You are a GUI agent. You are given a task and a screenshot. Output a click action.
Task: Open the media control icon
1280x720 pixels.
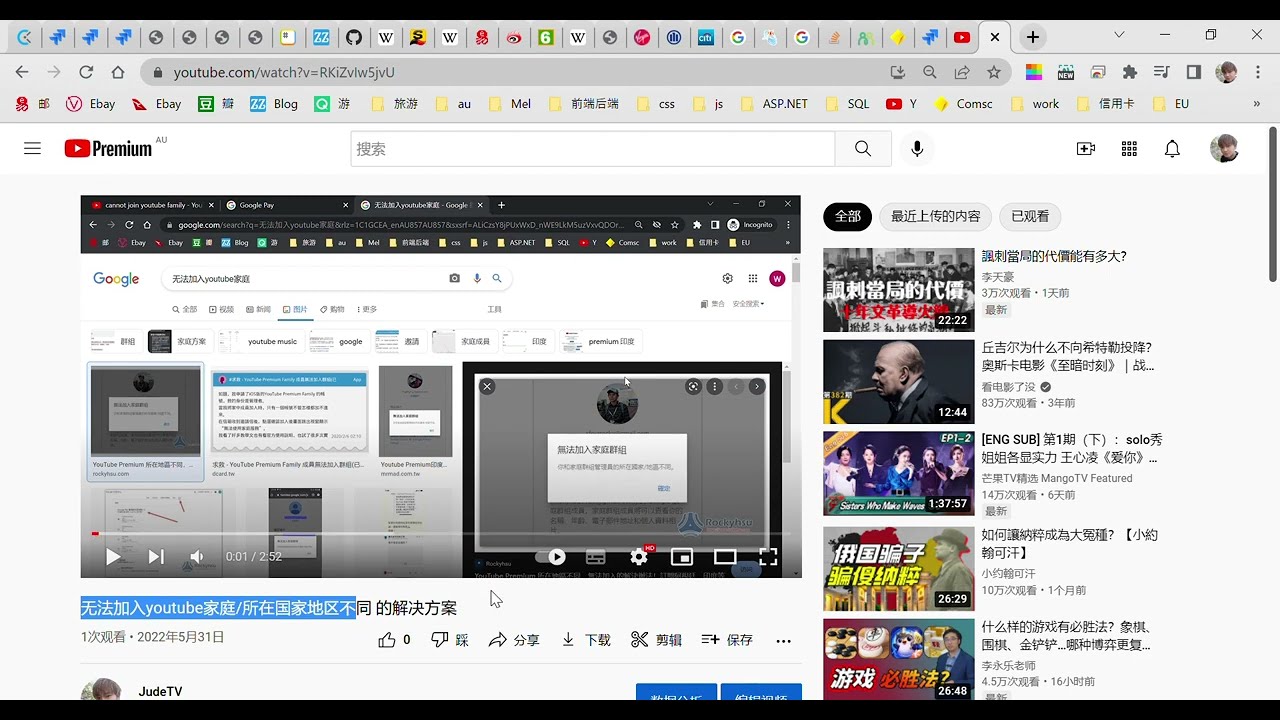[x=1161, y=72]
